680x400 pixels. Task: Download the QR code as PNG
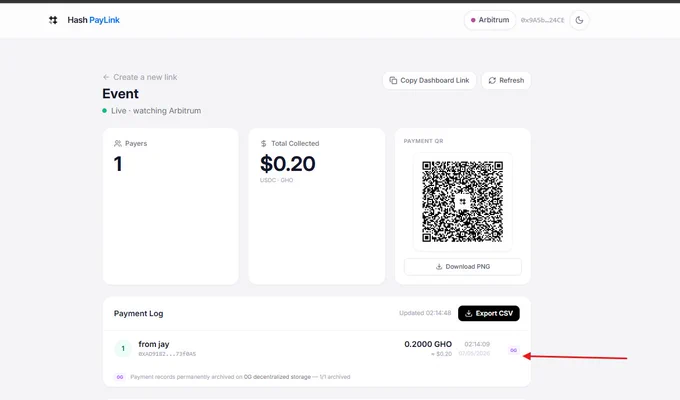(x=463, y=267)
